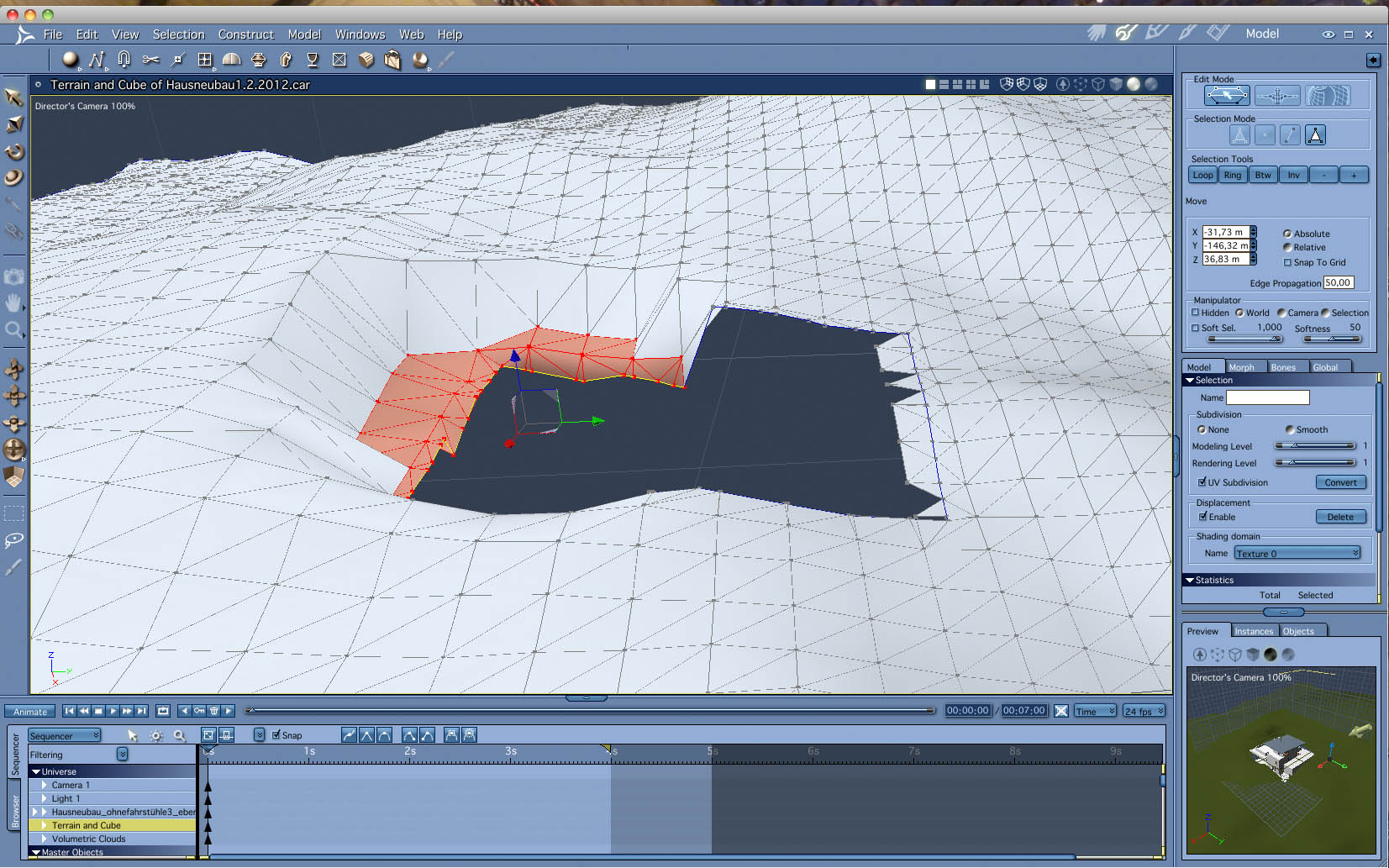This screenshot has width=1389, height=868.
Task: Select the lasso selection tool
Action: point(14,540)
